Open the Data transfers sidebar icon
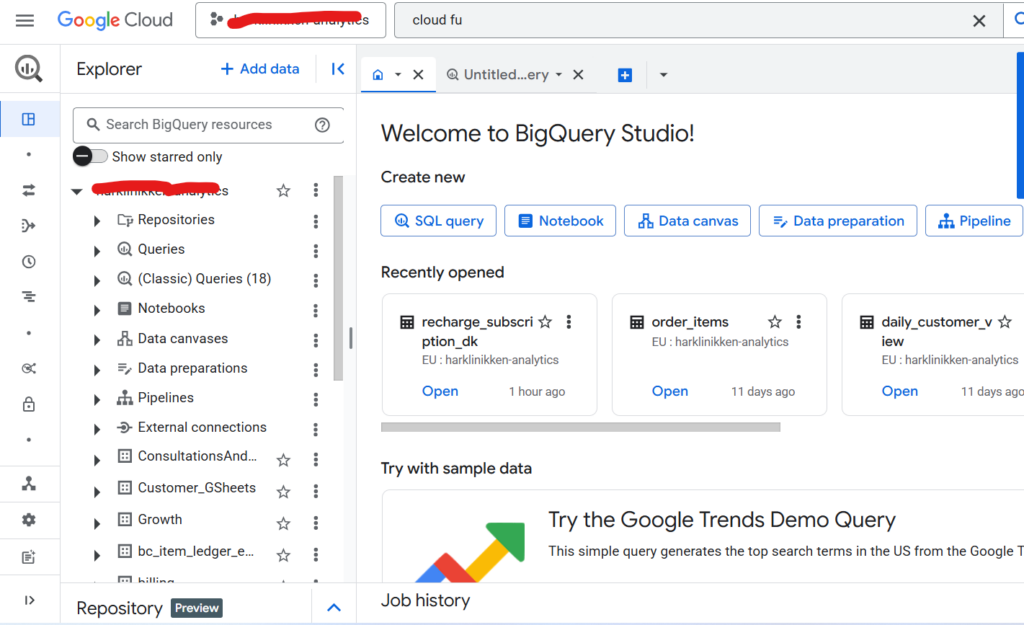Image resolution: width=1024 pixels, height=625 pixels. tap(28, 190)
